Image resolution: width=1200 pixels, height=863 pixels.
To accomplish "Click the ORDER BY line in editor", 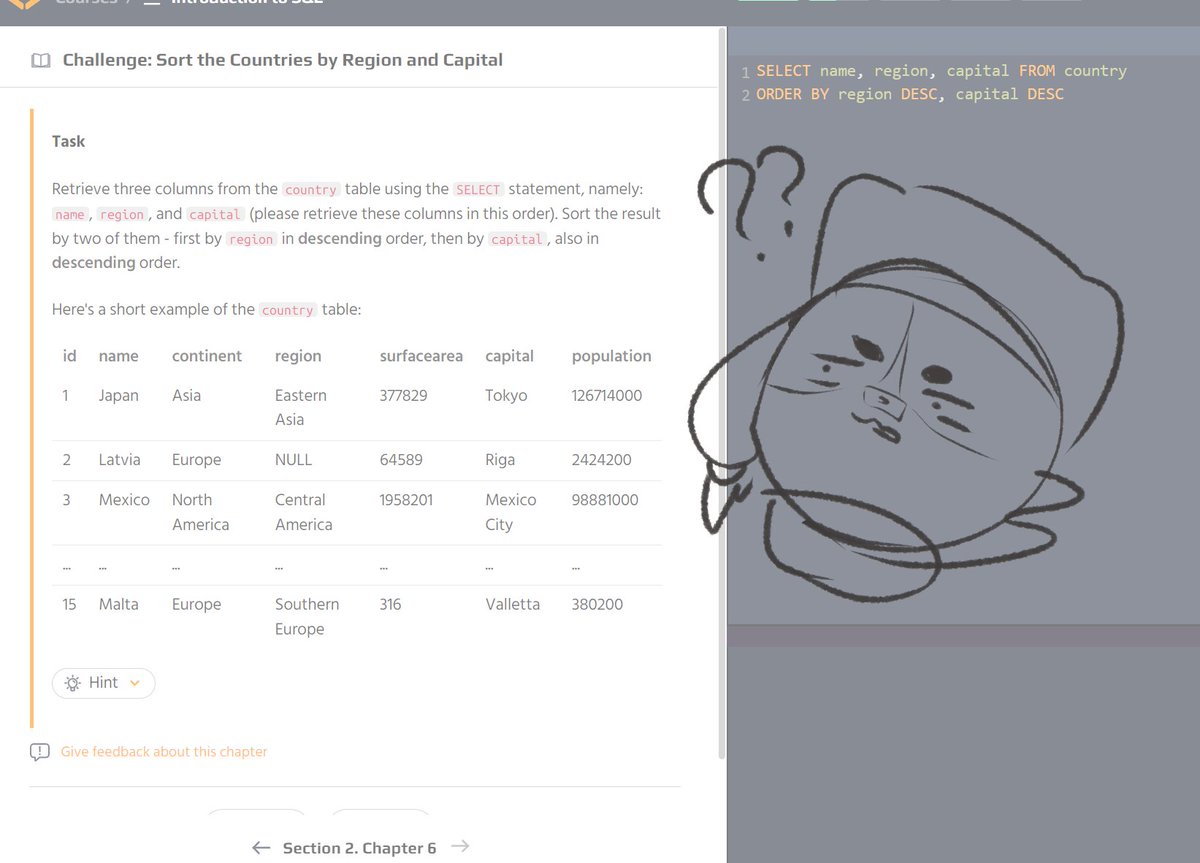I will (910, 94).
